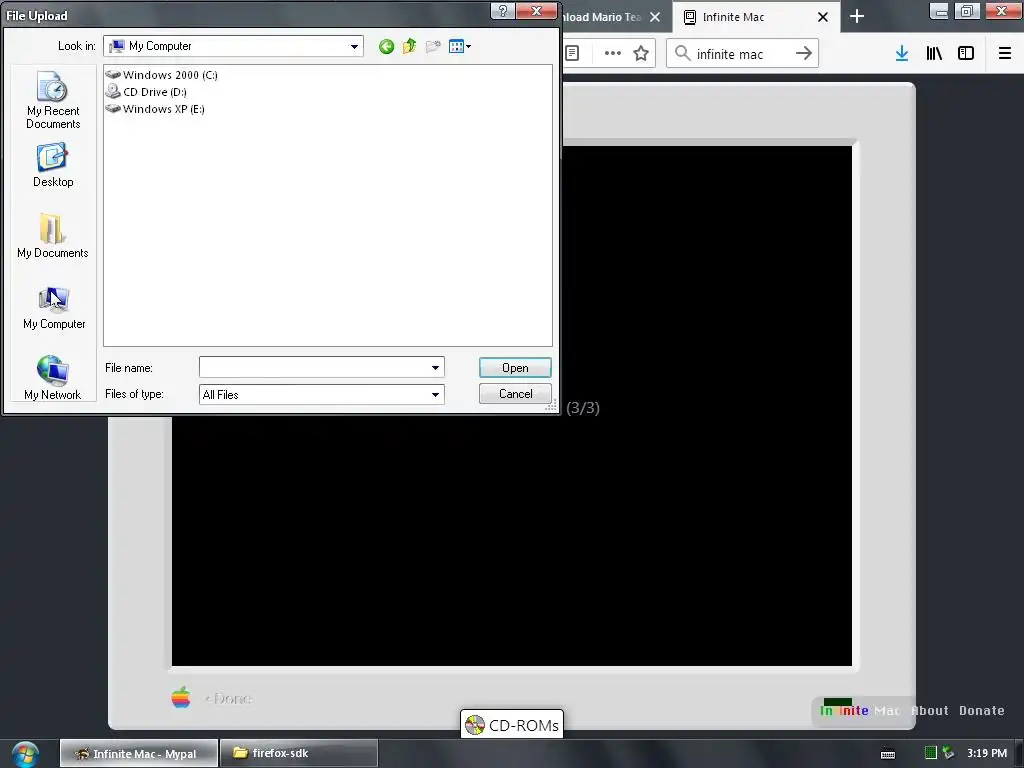Click the Infinite Mac logo link
The image size is (1024, 768).
coord(859,710)
